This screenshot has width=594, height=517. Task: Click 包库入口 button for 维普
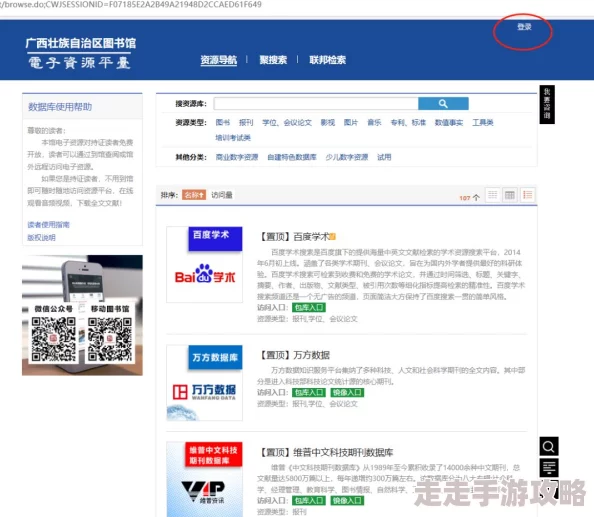[309, 500]
